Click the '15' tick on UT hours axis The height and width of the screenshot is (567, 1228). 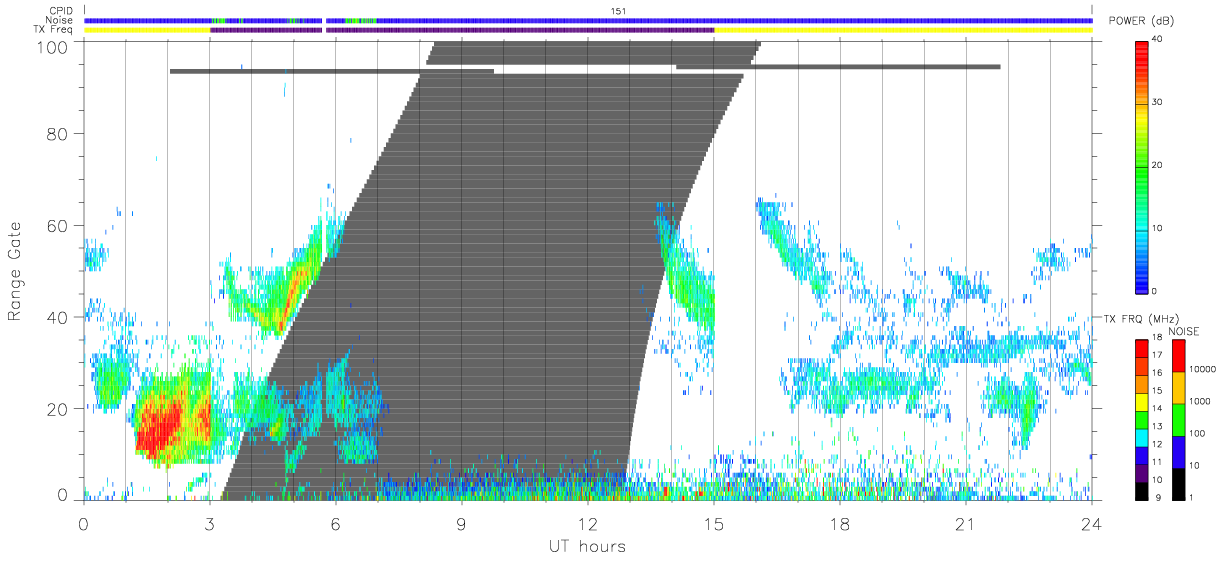tap(714, 524)
